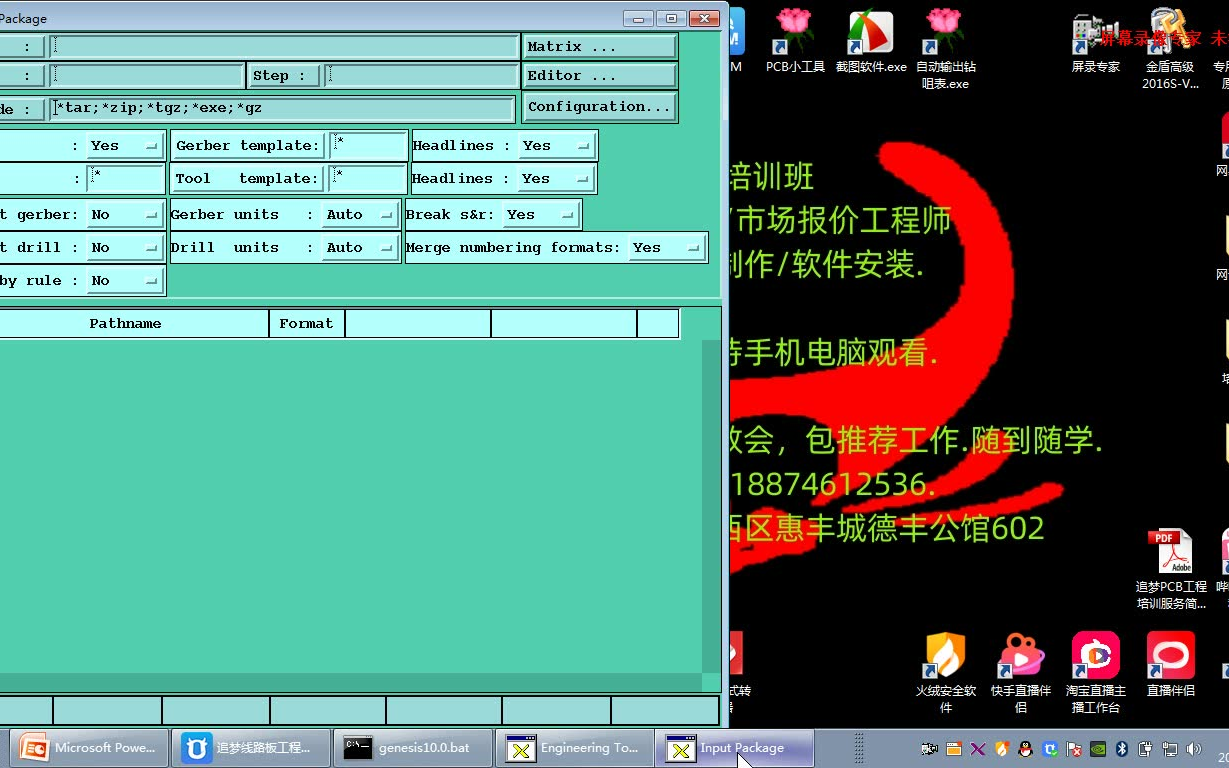Open the Gerber units dropdown
The image size is (1229, 768).
click(385, 214)
